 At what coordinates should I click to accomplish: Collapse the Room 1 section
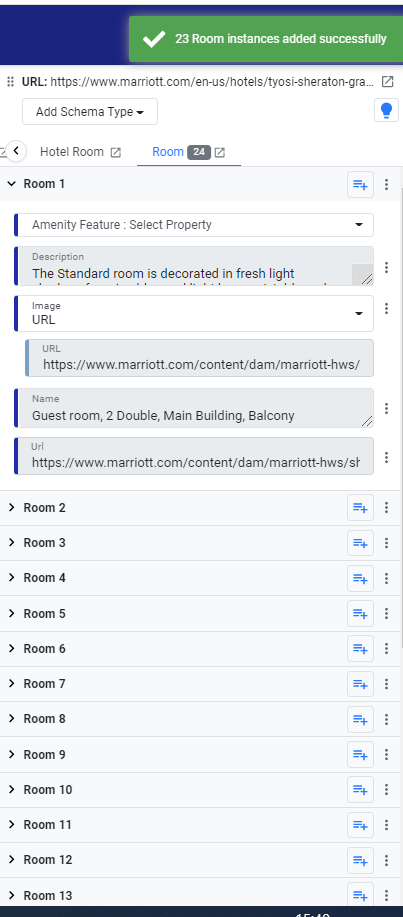point(11,184)
